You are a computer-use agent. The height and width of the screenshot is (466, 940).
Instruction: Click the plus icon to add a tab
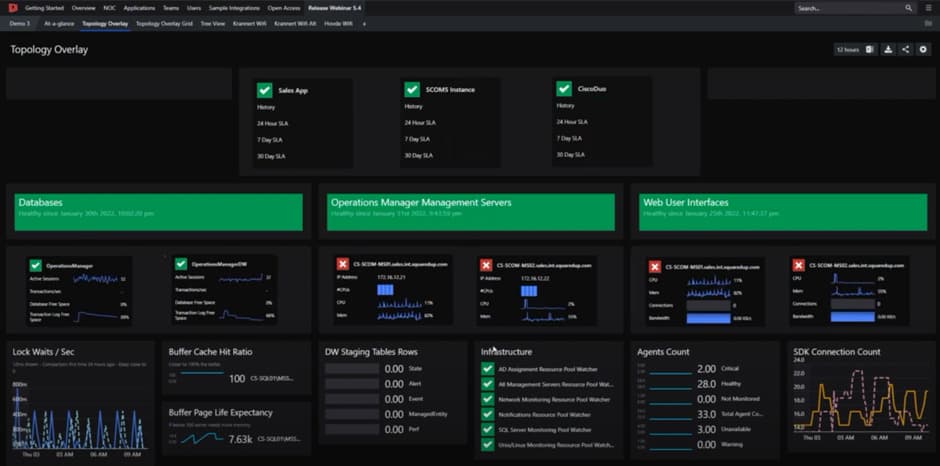point(364,24)
